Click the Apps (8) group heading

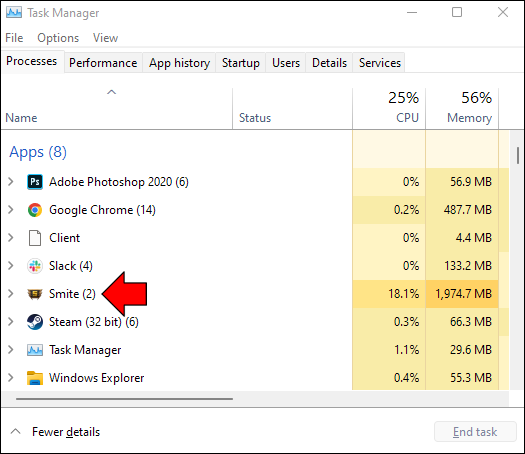pos(38,152)
